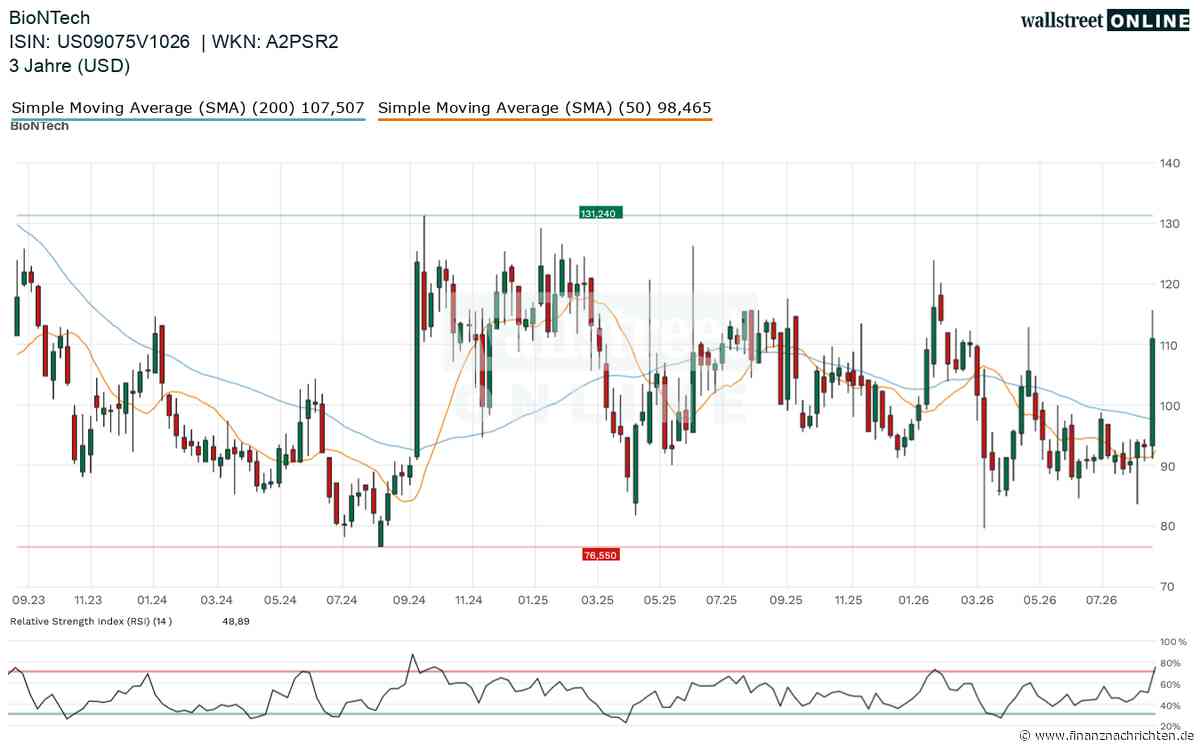Click the 100 price axis label
This screenshot has height=750, width=1200.
click(1171, 405)
